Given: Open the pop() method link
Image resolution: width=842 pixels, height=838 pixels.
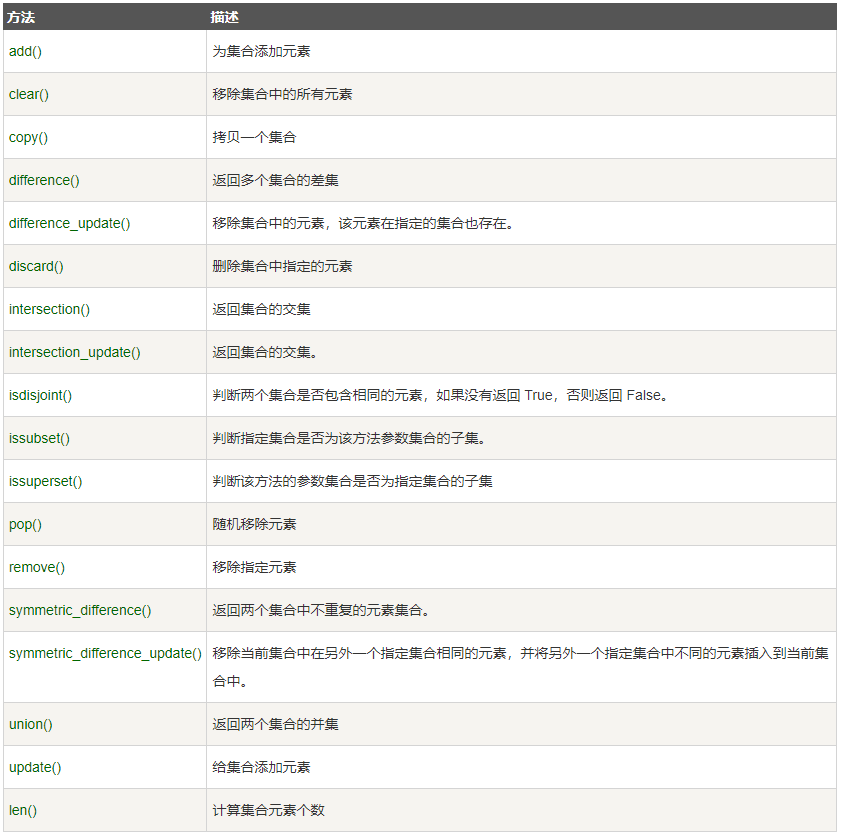Looking at the screenshot, I should pos(25,524).
